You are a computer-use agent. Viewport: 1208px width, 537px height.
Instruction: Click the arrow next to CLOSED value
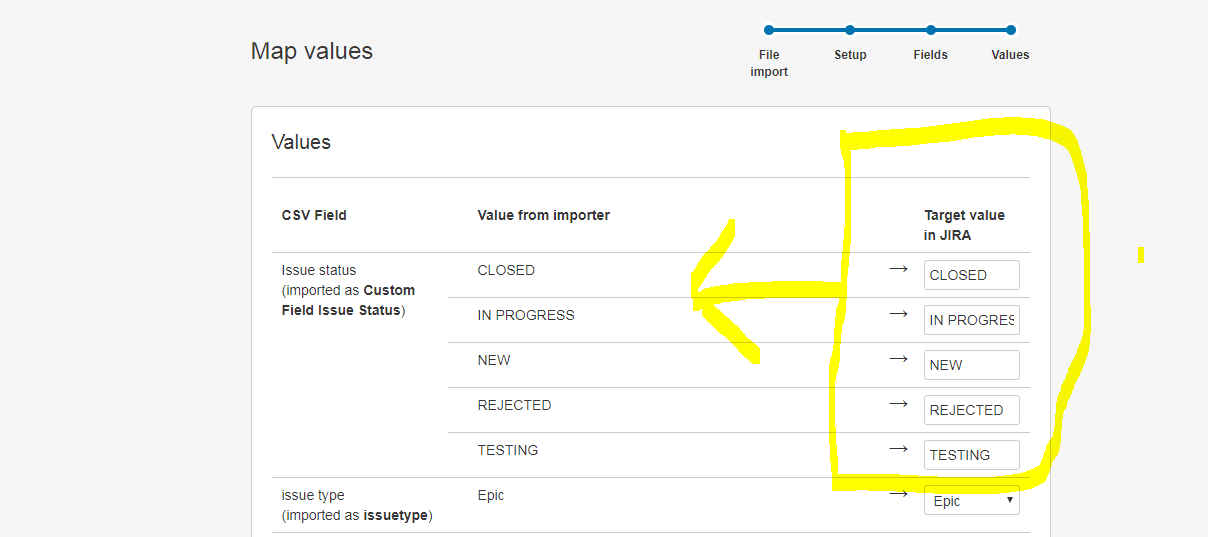point(898,269)
